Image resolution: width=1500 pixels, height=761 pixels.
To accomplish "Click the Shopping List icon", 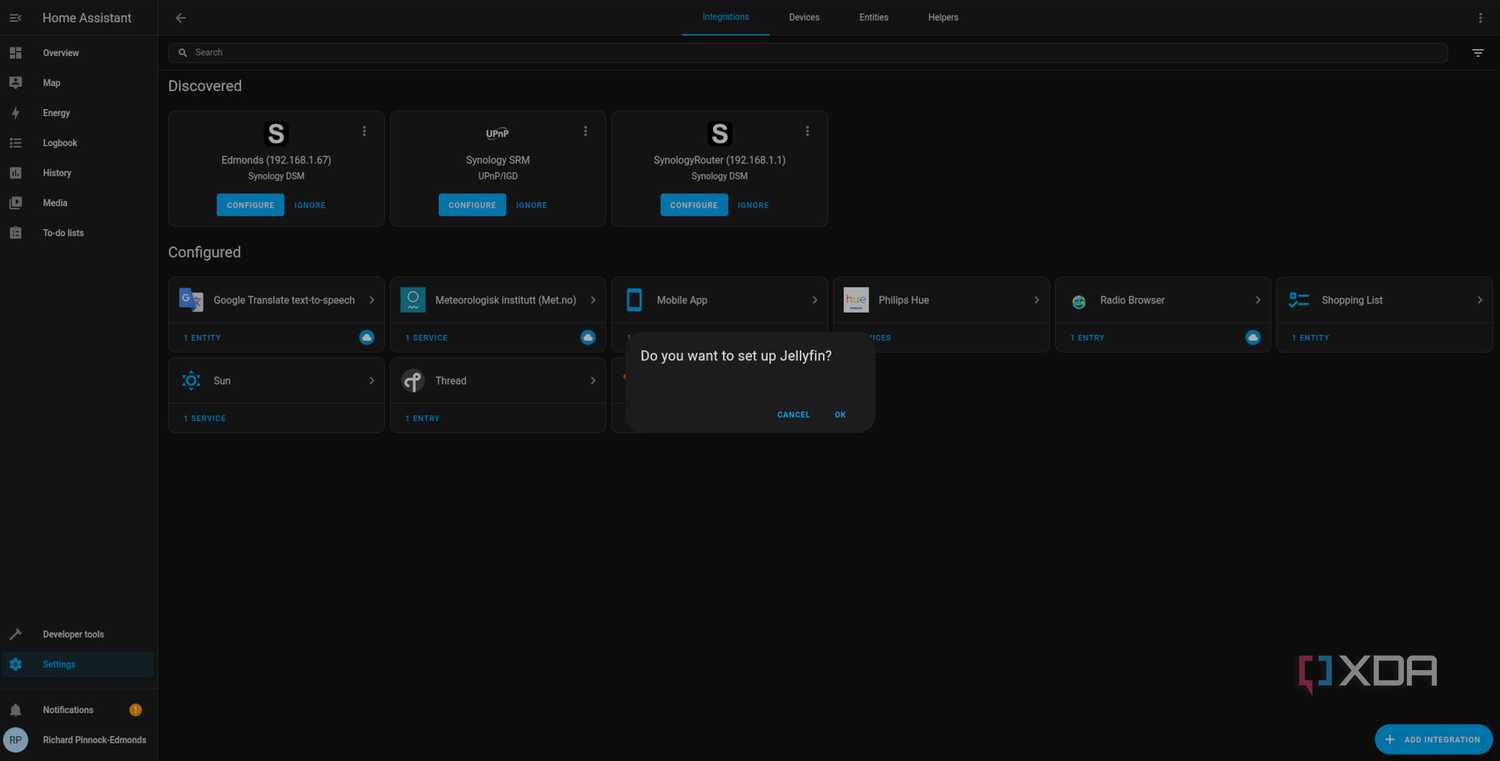I will 1299,300.
